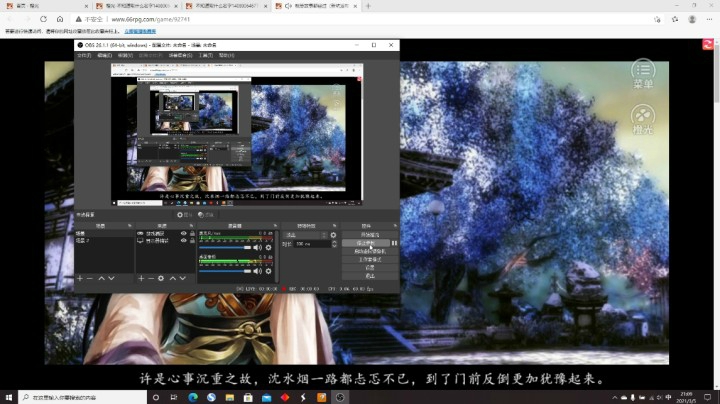Viewport: 720px width, 404px height.
Task: Click the 橙光 logo icon in game
Action: click(643, 119)
